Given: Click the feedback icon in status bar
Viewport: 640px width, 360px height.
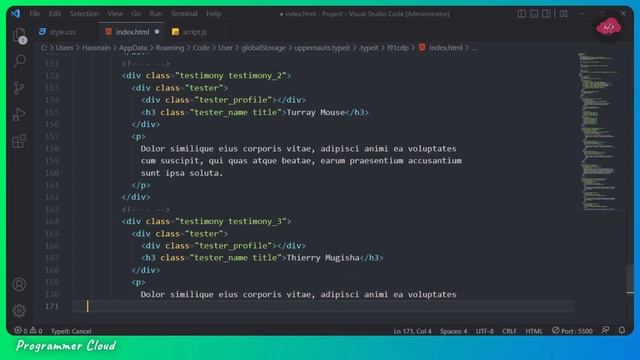Looking at the screenshot, I should tap(606, 330).
